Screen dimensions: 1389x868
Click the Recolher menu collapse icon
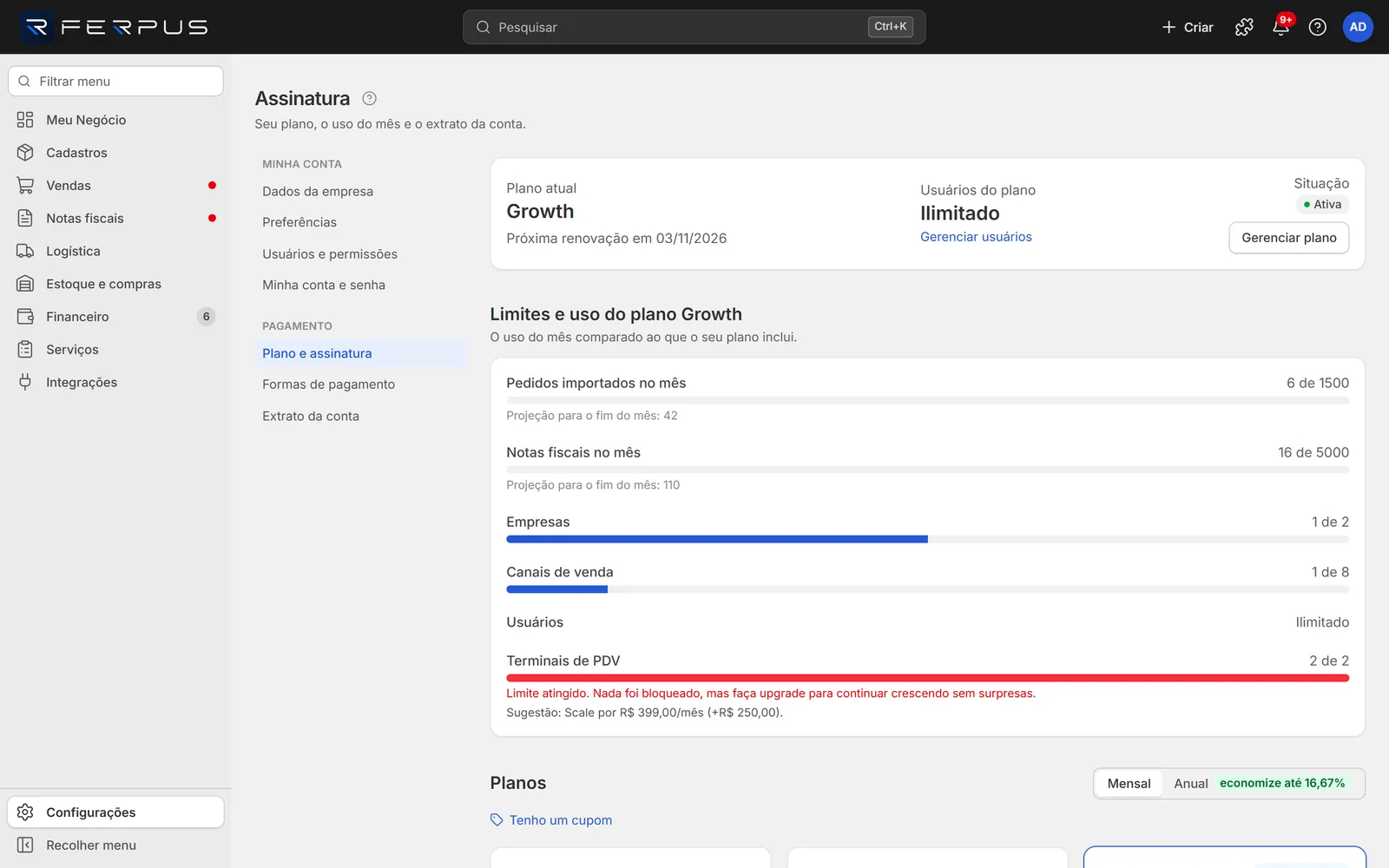(x=25, y=845)
